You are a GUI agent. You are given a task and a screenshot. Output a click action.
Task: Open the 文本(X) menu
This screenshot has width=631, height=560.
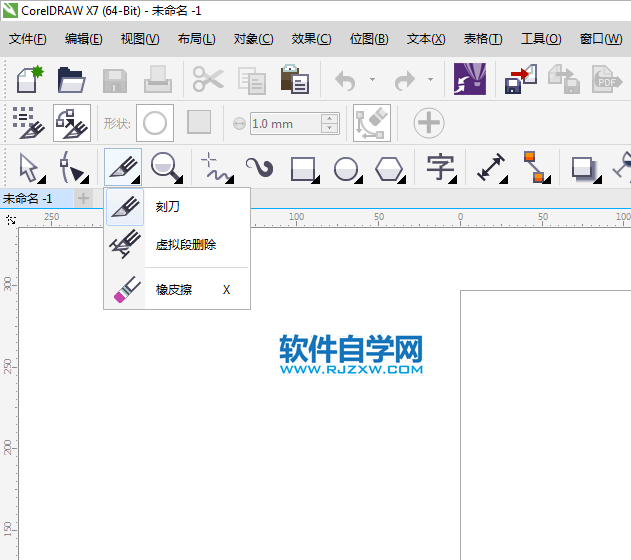click(426, 39)
